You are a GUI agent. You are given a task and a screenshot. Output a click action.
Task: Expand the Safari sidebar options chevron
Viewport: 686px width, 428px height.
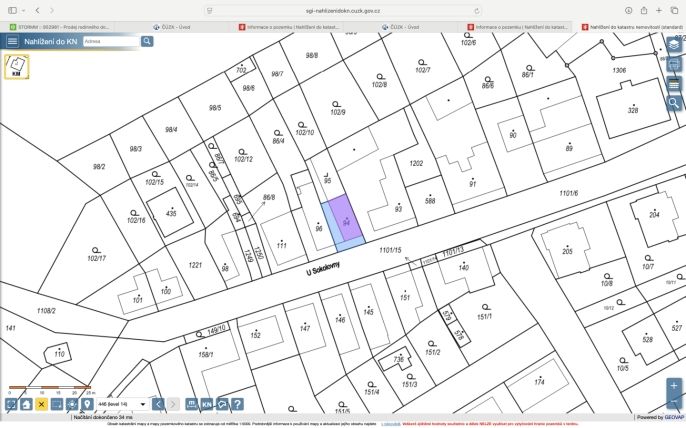[24, 11]
